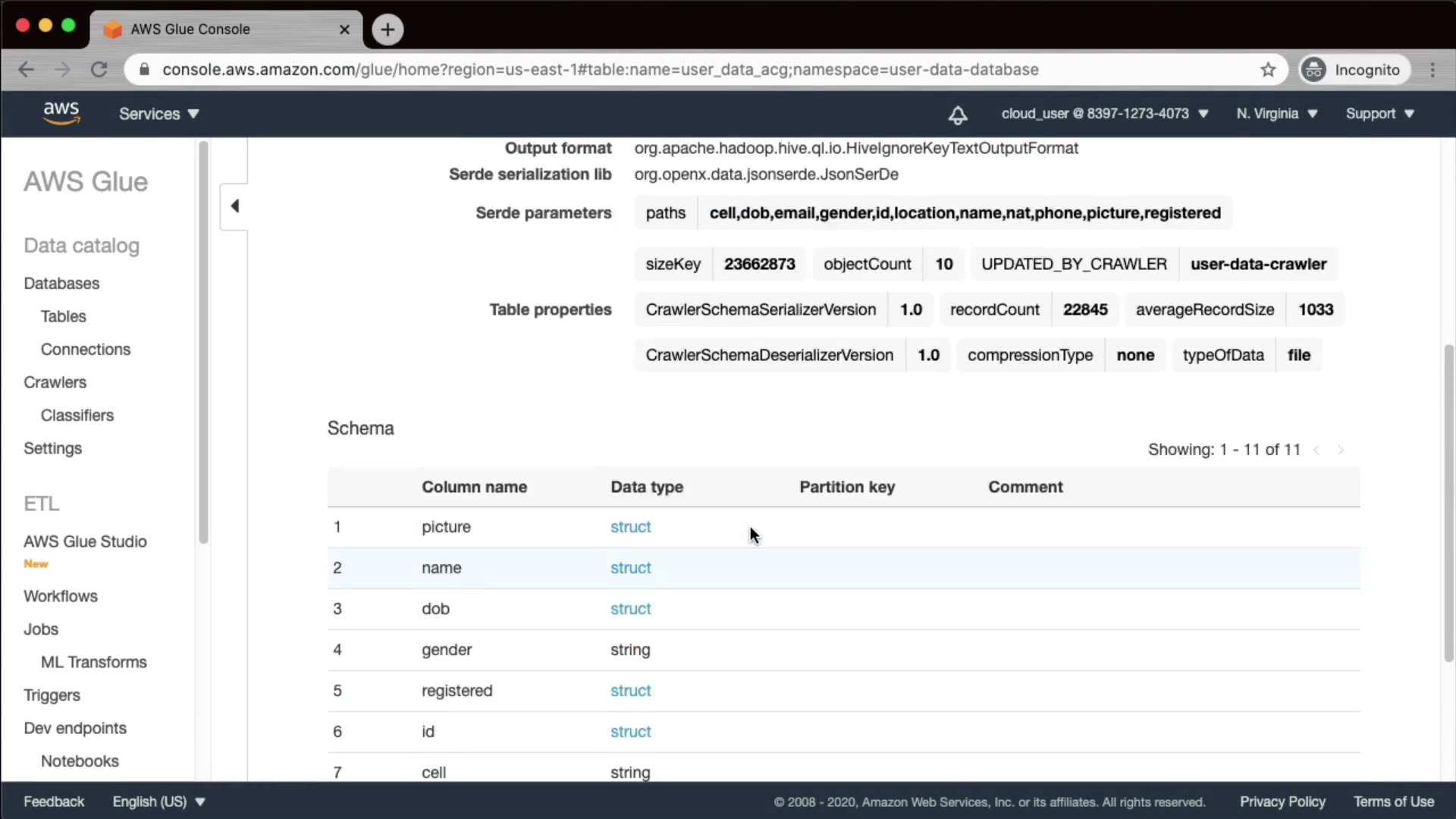Bookmark page with star icon

1268,70
